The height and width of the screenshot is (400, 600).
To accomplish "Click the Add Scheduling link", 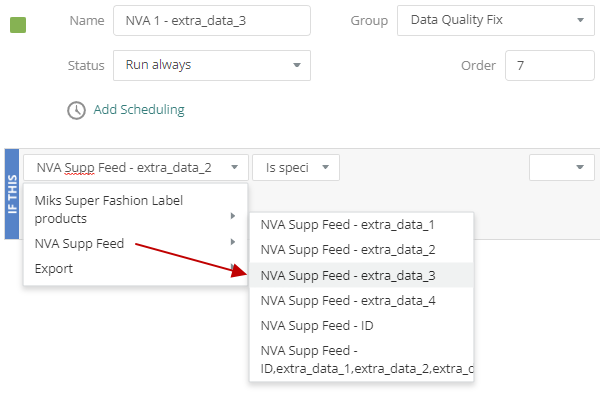I will point(139,110).
